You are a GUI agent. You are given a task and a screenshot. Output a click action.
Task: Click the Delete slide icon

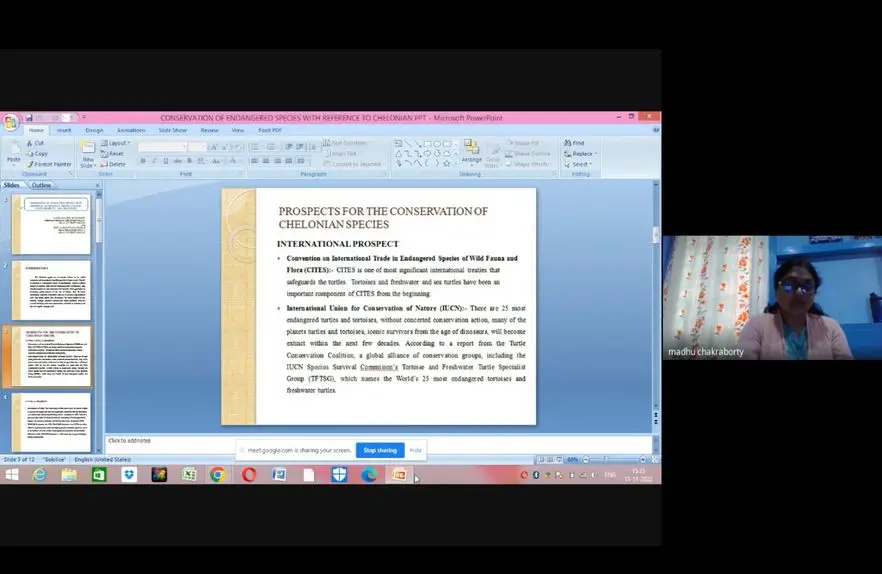tap(116, 164)
